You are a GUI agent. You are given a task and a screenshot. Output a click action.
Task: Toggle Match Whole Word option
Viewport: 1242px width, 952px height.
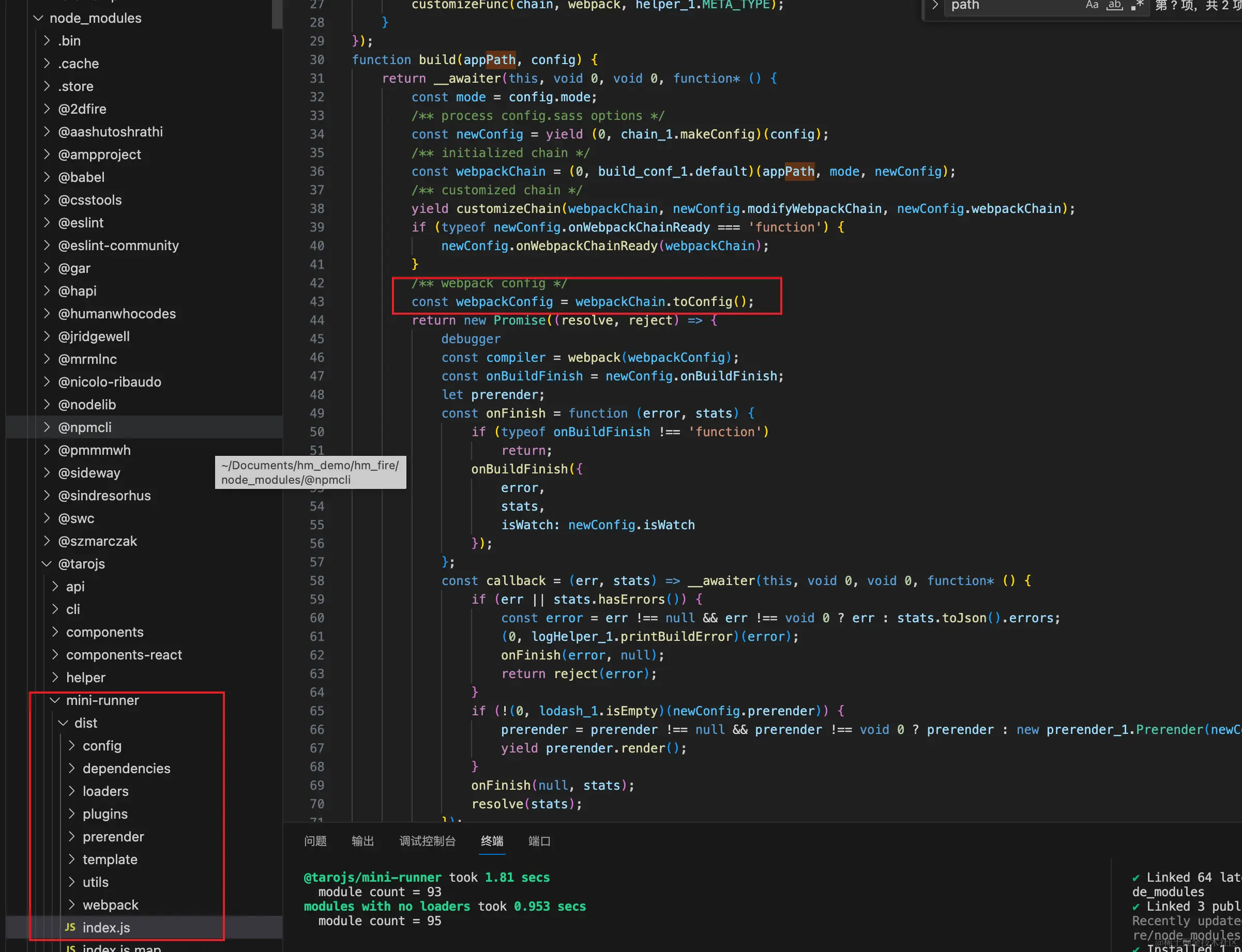pos(1114,5)
